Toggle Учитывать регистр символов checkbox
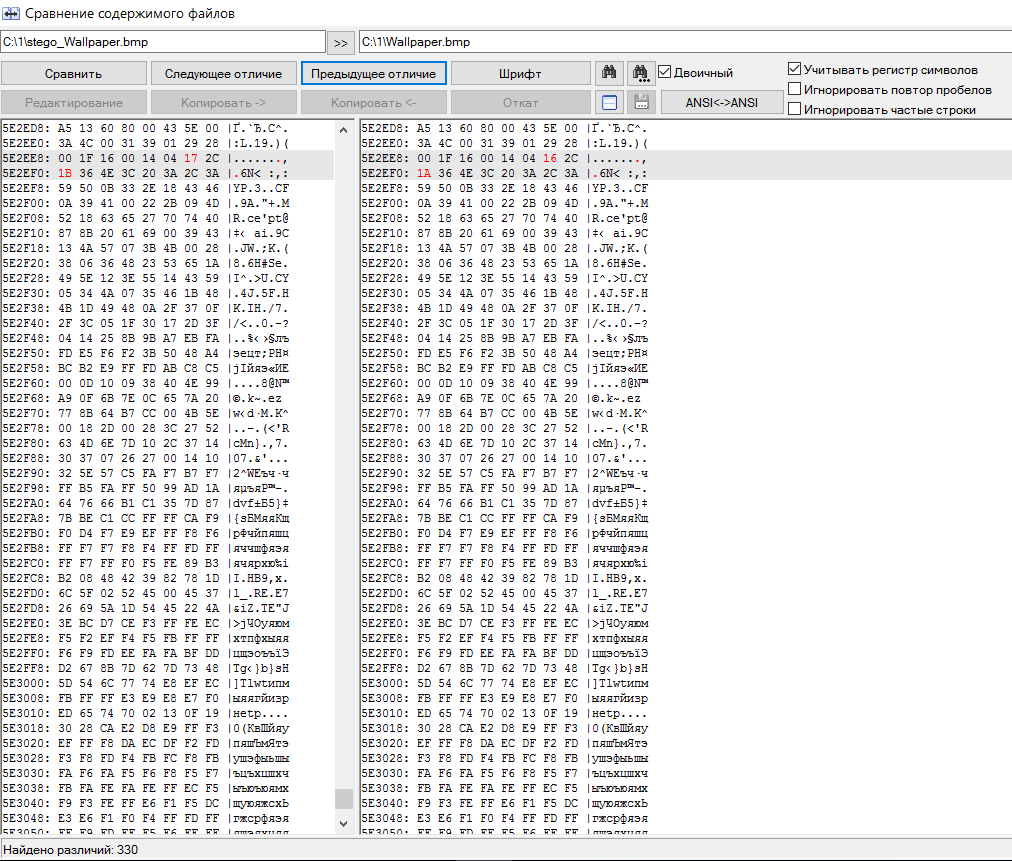Image resolution: width=1012 pixels, height=861 pixels. click(795, 70)
